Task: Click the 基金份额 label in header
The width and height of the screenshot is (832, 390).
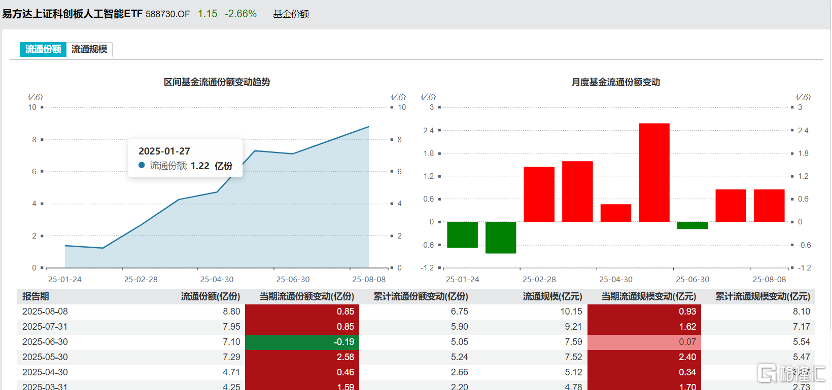Action: click(291, 14)
